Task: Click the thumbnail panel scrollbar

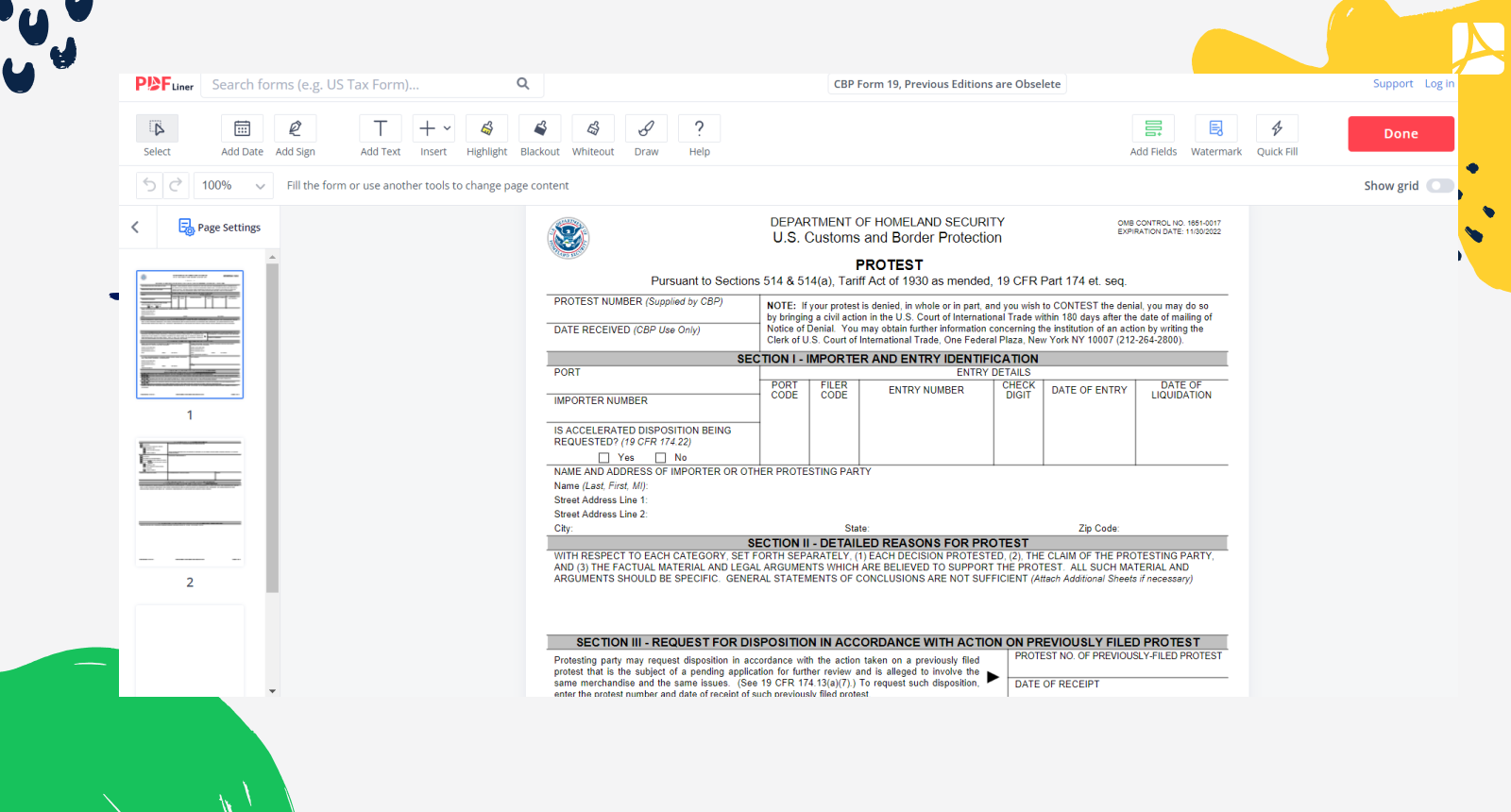Action: click(x=272, y=428)
